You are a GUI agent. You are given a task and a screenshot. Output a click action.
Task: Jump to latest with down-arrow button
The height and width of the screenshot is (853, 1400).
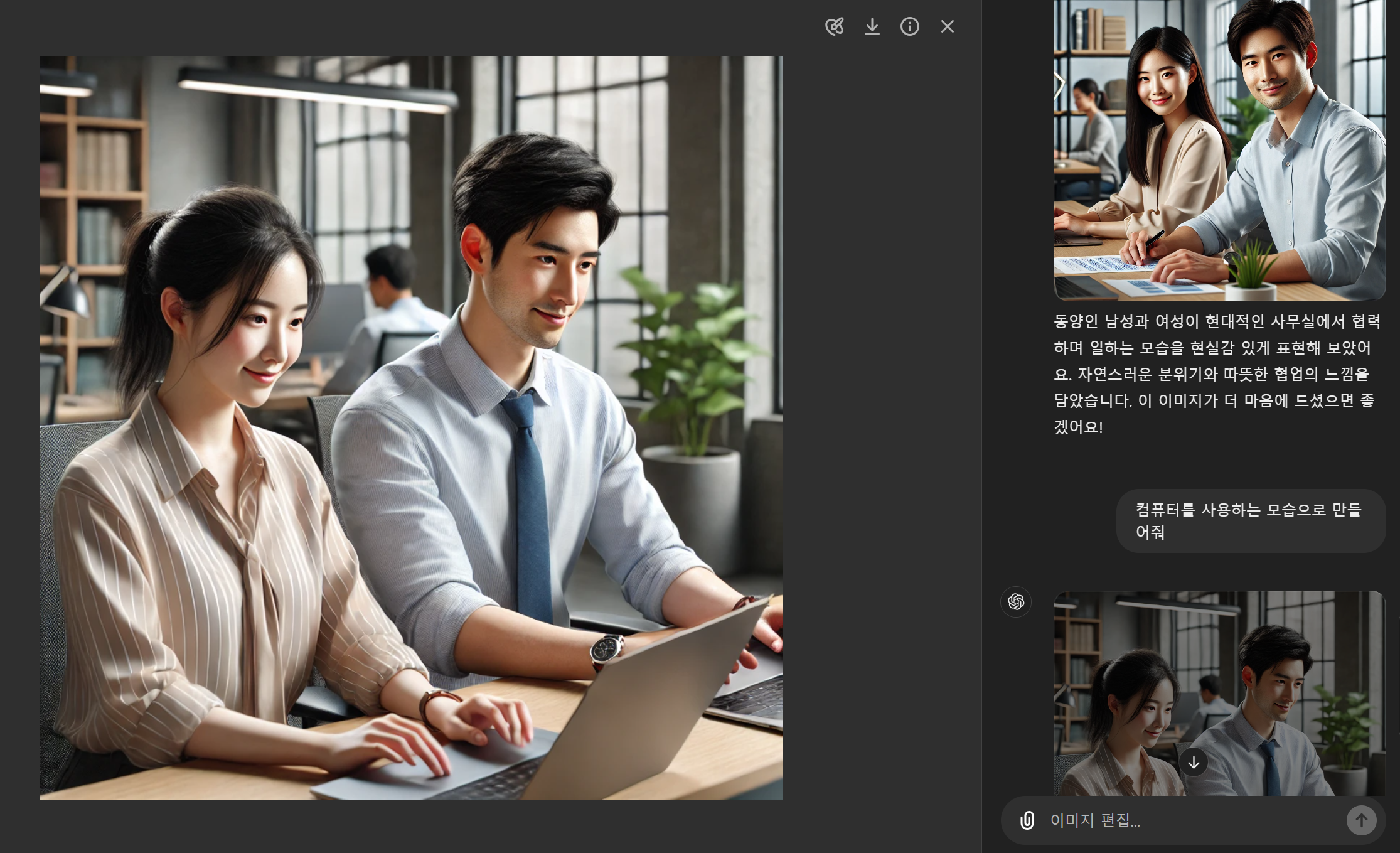point(1193,762)
